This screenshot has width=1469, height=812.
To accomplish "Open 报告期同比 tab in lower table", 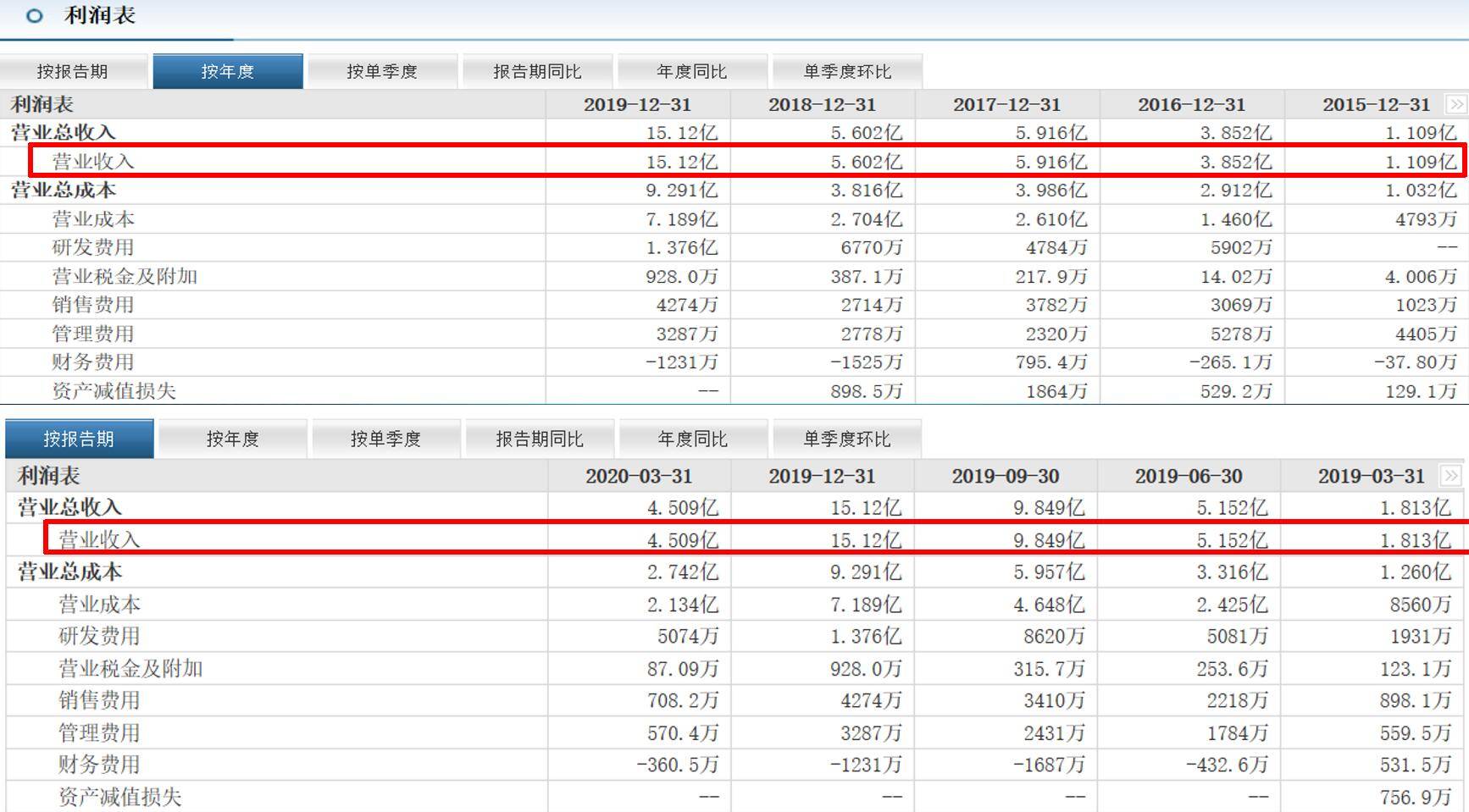I will tap(540, 439).
